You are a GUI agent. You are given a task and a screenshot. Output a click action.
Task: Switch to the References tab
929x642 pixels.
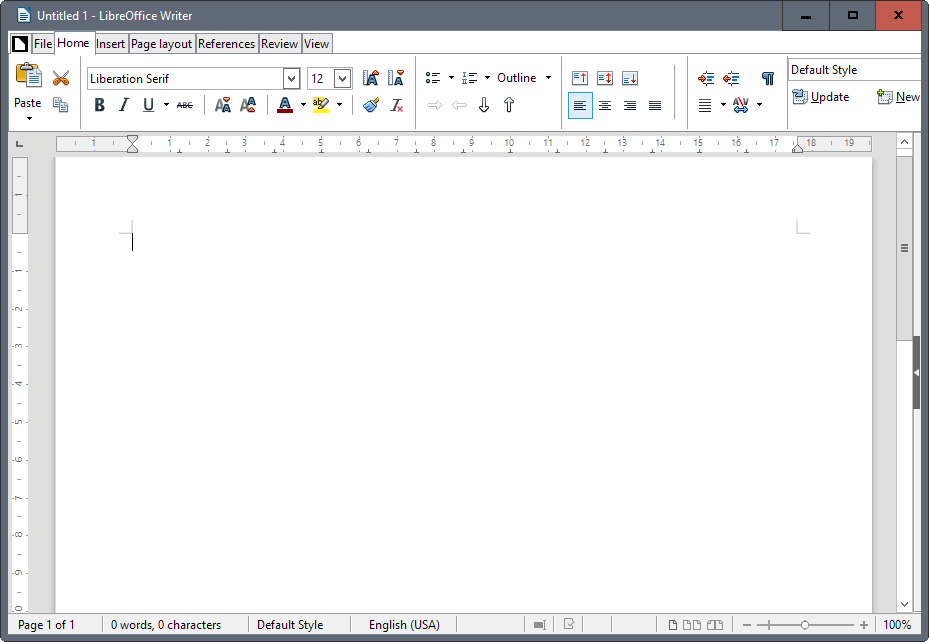(226, 44)
